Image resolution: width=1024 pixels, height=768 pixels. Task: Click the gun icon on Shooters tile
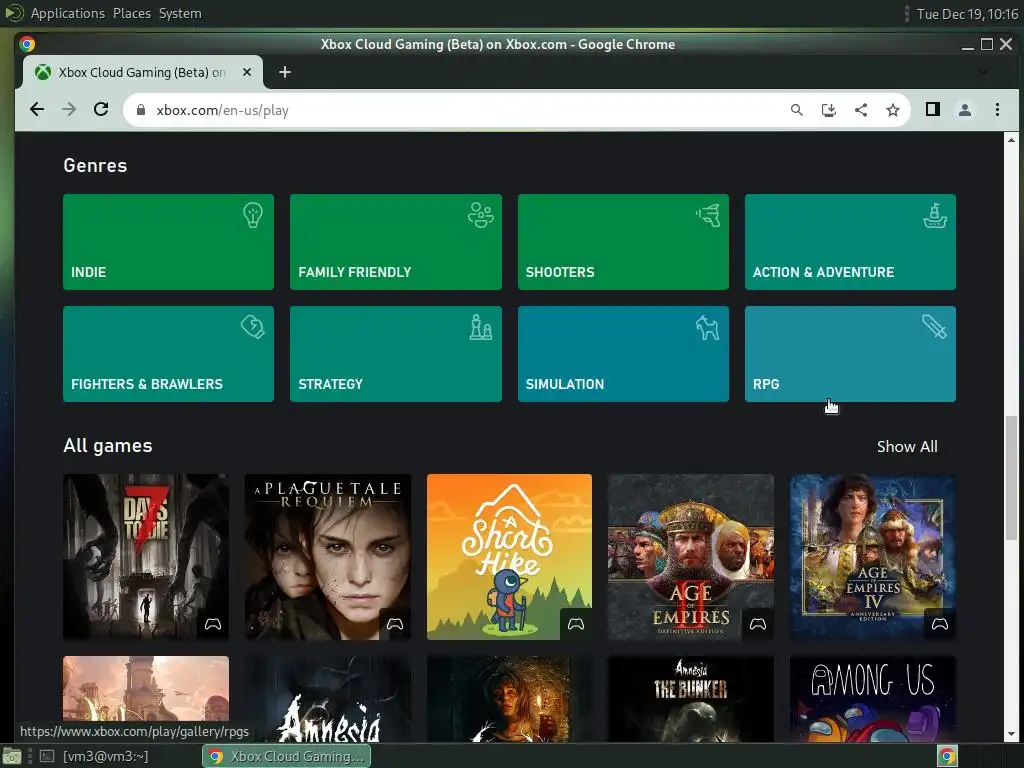click(x=708, y=215)
